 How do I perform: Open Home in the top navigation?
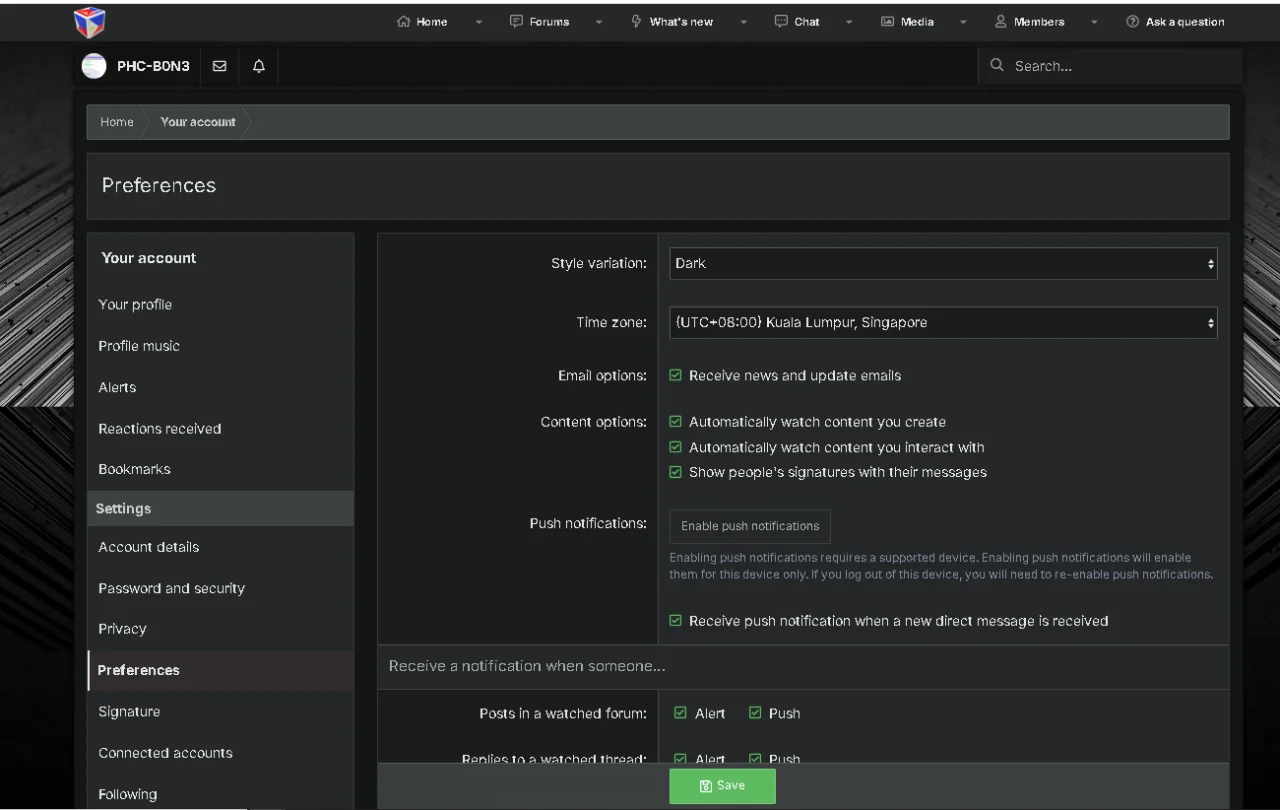click(x=422, y=21)
